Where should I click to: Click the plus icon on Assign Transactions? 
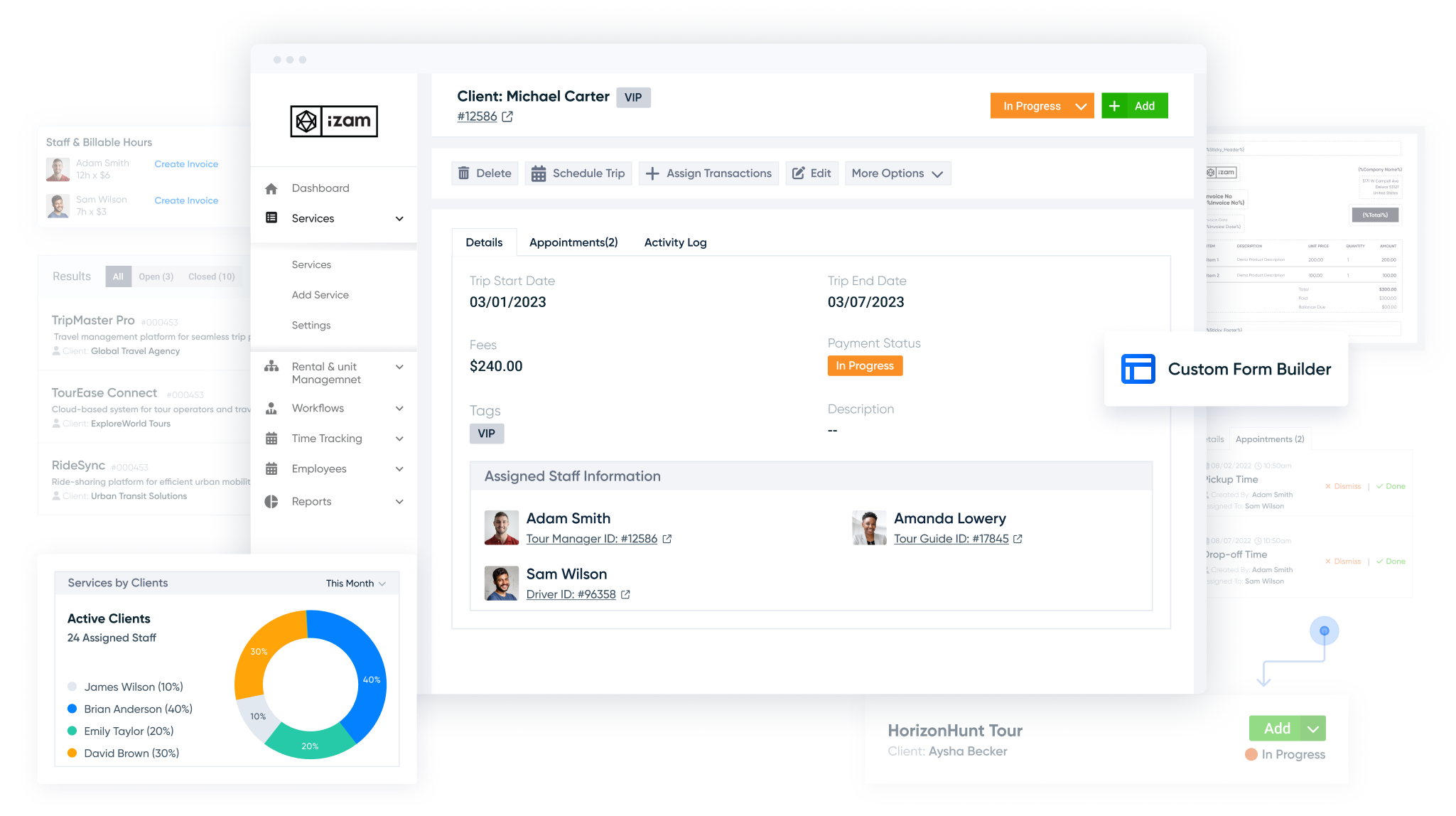tap(652, 173)
